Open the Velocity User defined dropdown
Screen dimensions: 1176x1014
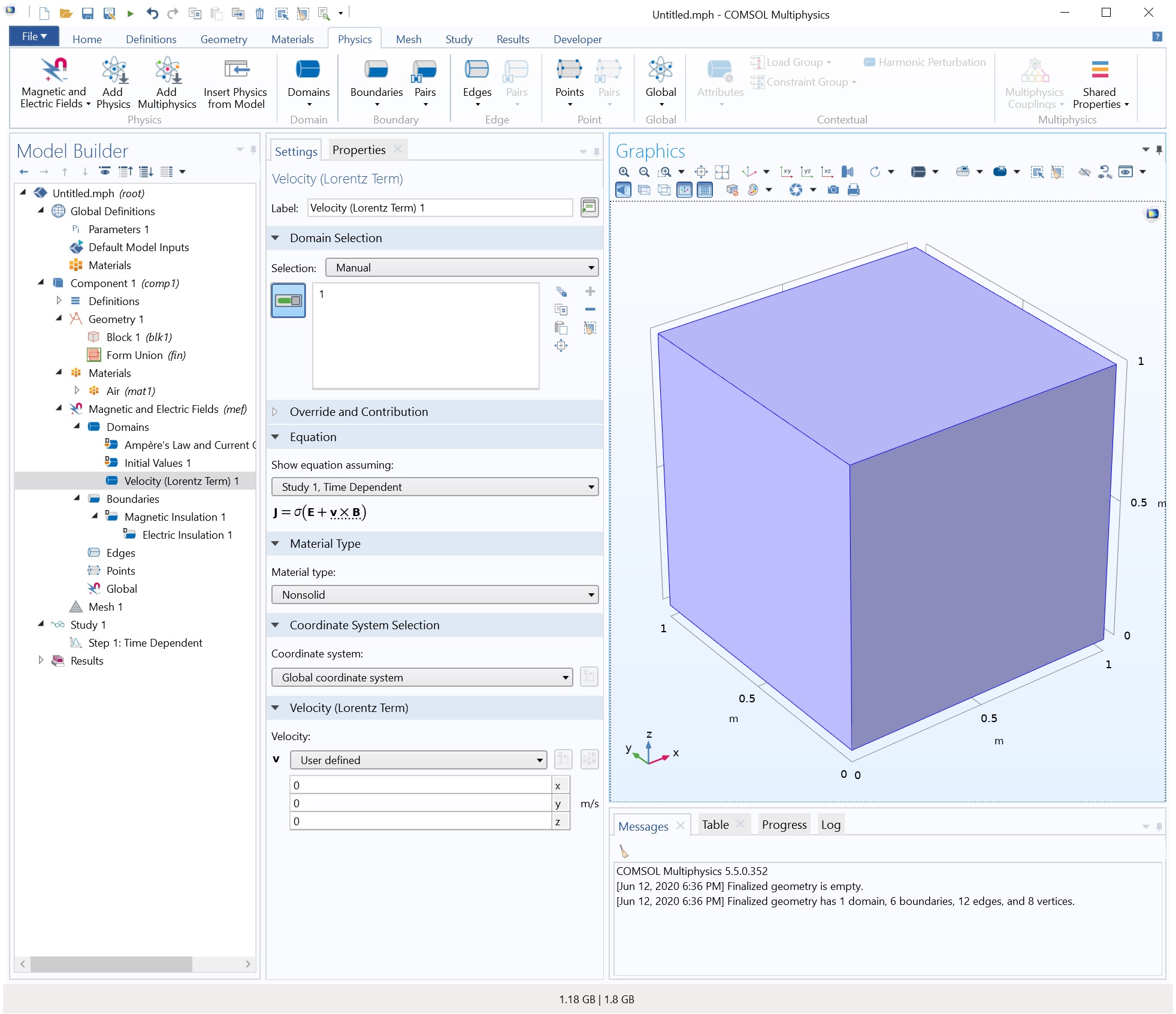418,760
